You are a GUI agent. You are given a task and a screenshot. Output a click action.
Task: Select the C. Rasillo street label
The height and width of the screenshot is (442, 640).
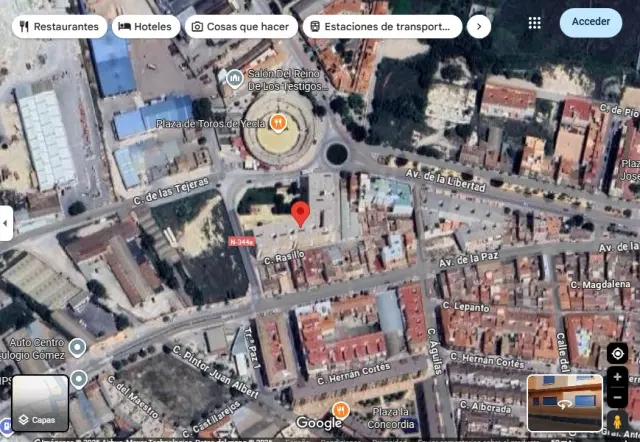tap(284, 258)
